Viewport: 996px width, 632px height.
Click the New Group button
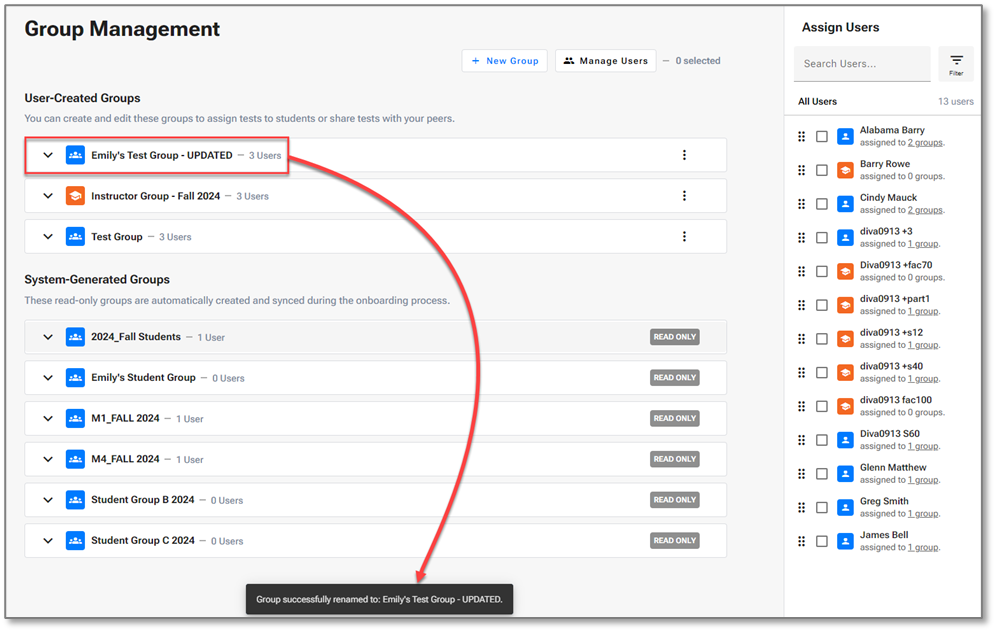(505, 61)
